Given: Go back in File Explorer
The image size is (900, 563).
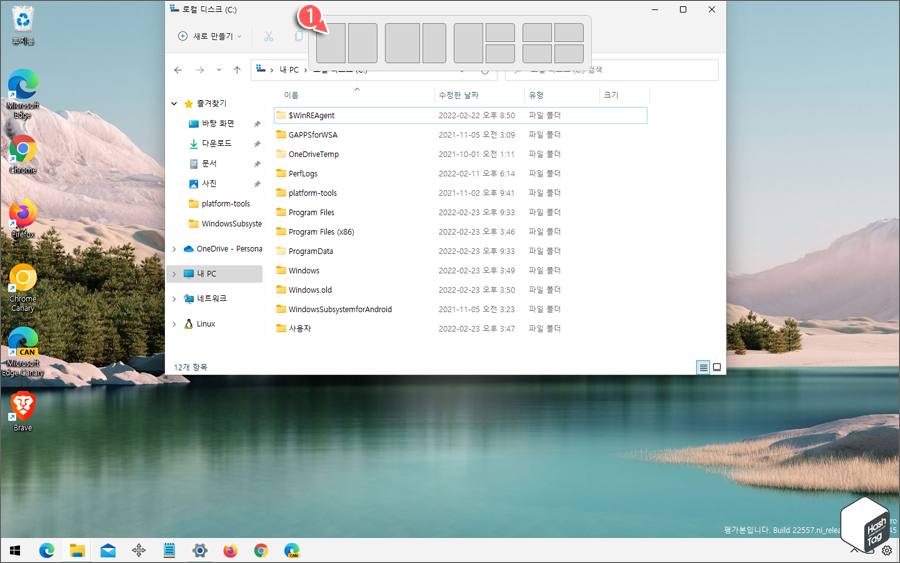Looking at the screenshot, I should coord(178,70).
